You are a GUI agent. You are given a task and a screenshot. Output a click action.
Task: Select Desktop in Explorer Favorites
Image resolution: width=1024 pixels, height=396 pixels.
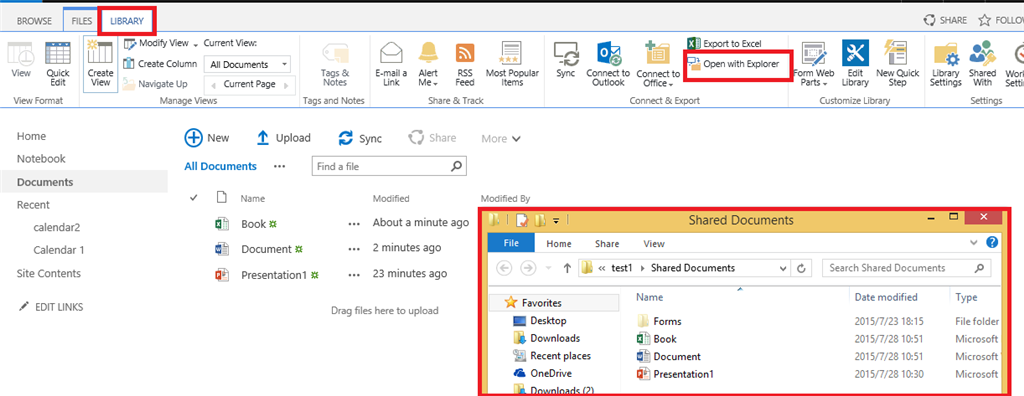(x=540, y=321)
